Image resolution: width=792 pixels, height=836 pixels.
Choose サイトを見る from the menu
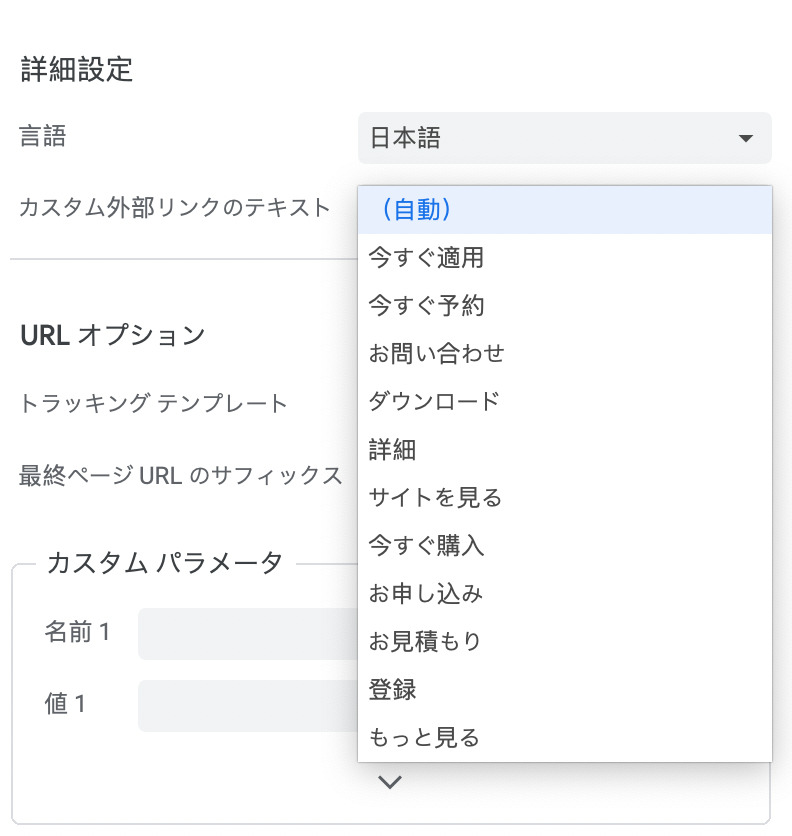tap(564, 497)
